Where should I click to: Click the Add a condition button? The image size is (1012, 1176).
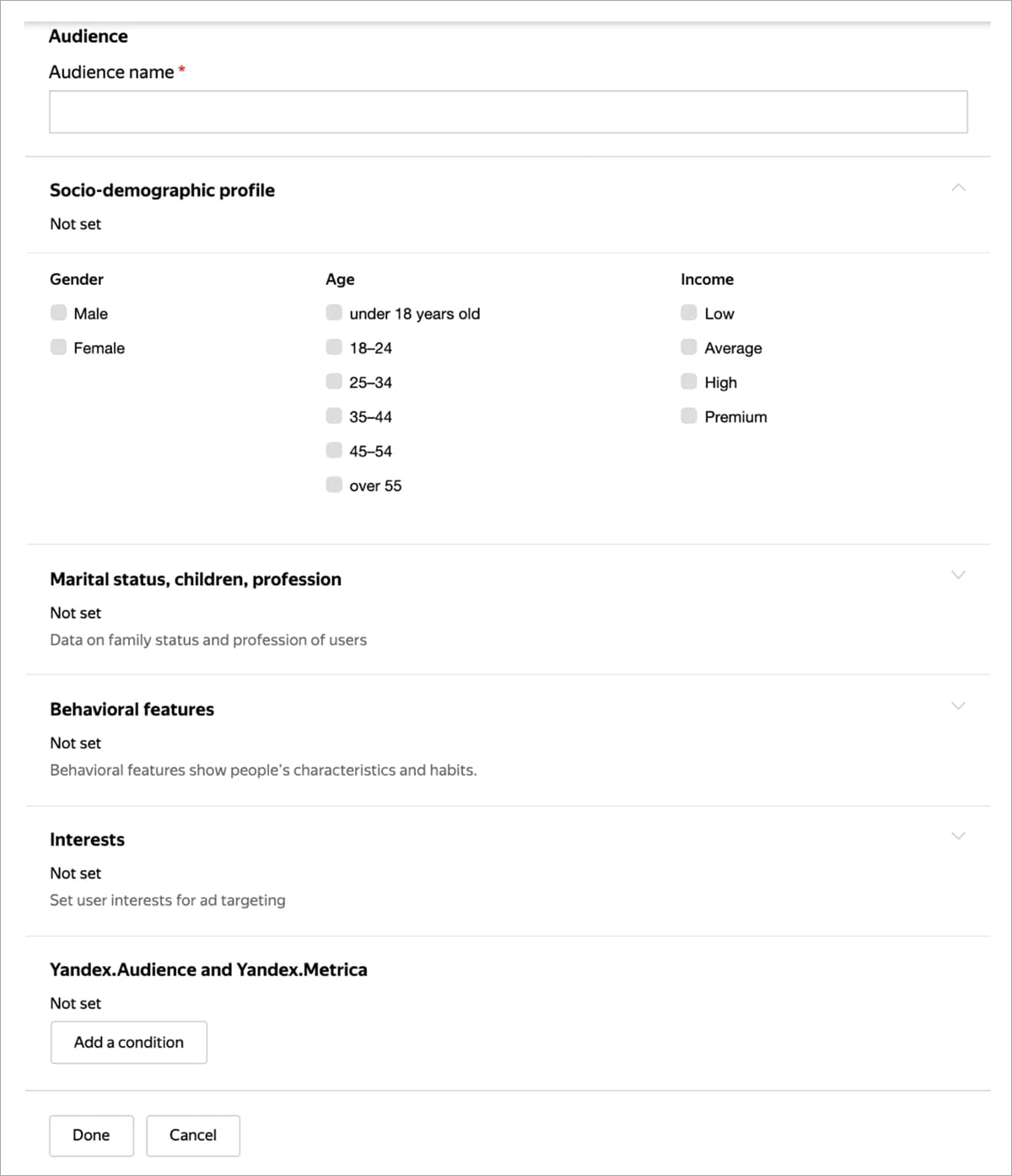(129, 1043)
